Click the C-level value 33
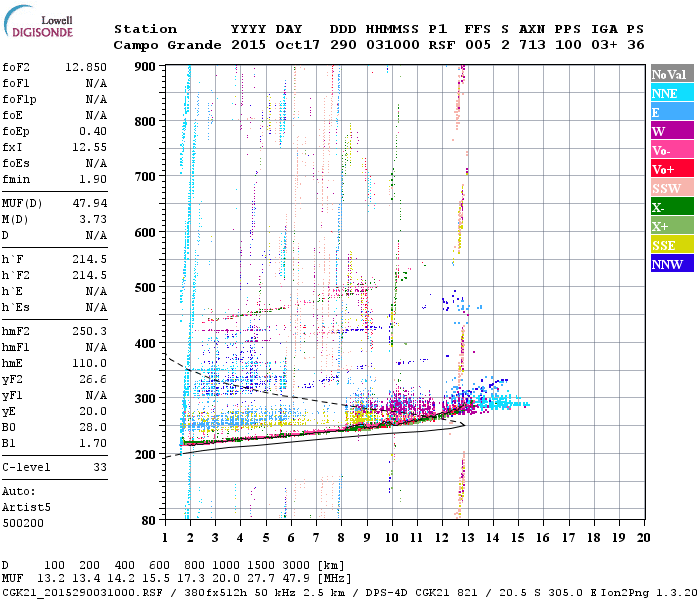The width and height of the screenshot is (700, 600). pyautogui.click(x=100, y=467)
